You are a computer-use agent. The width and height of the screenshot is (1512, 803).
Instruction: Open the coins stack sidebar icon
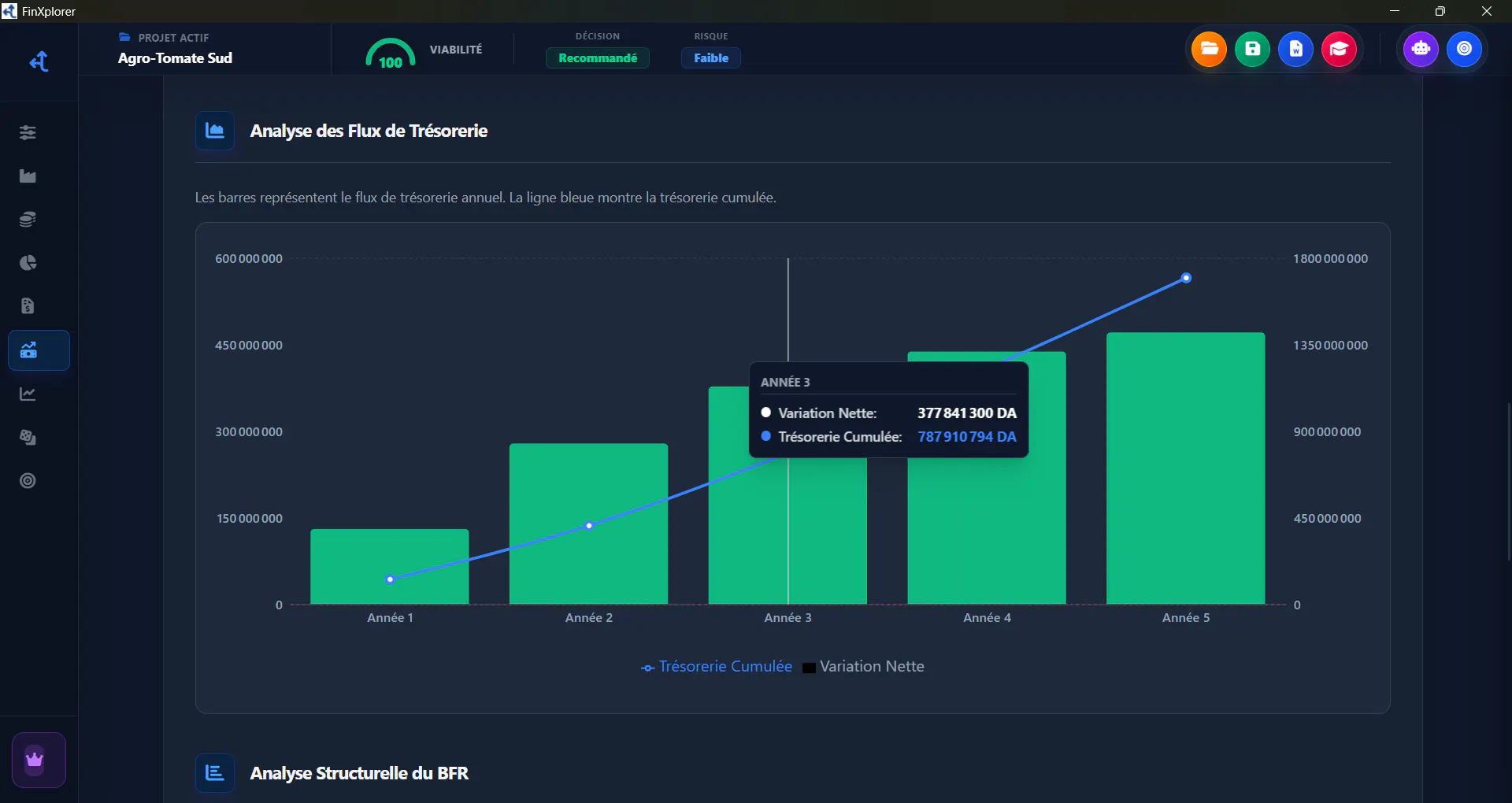28,219
